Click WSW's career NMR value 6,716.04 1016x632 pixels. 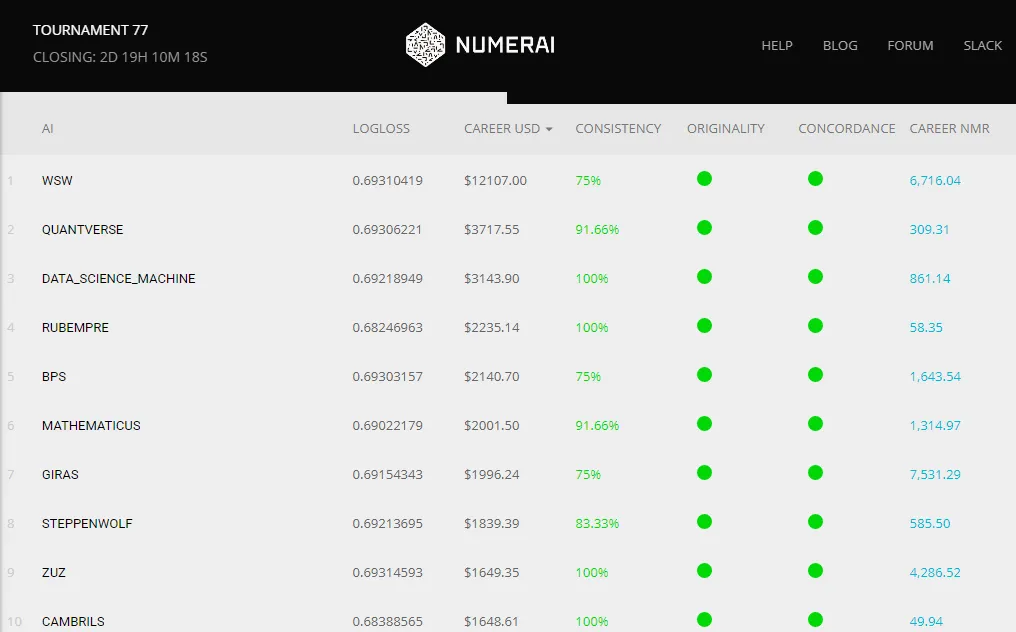tap(935, 181)
